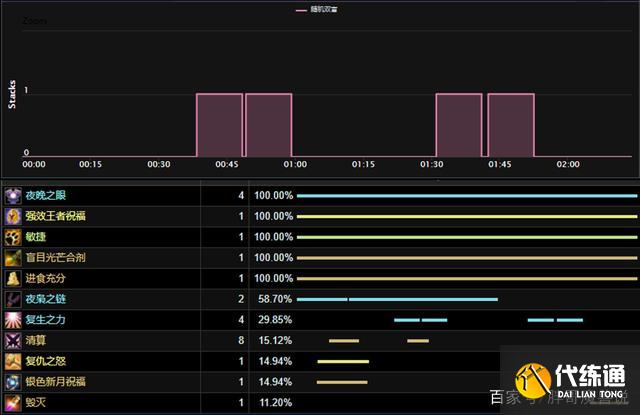Click the 复仇之怒 yellow uptime bar
Viewport: 640px width, 415px height.
[343, 362]
